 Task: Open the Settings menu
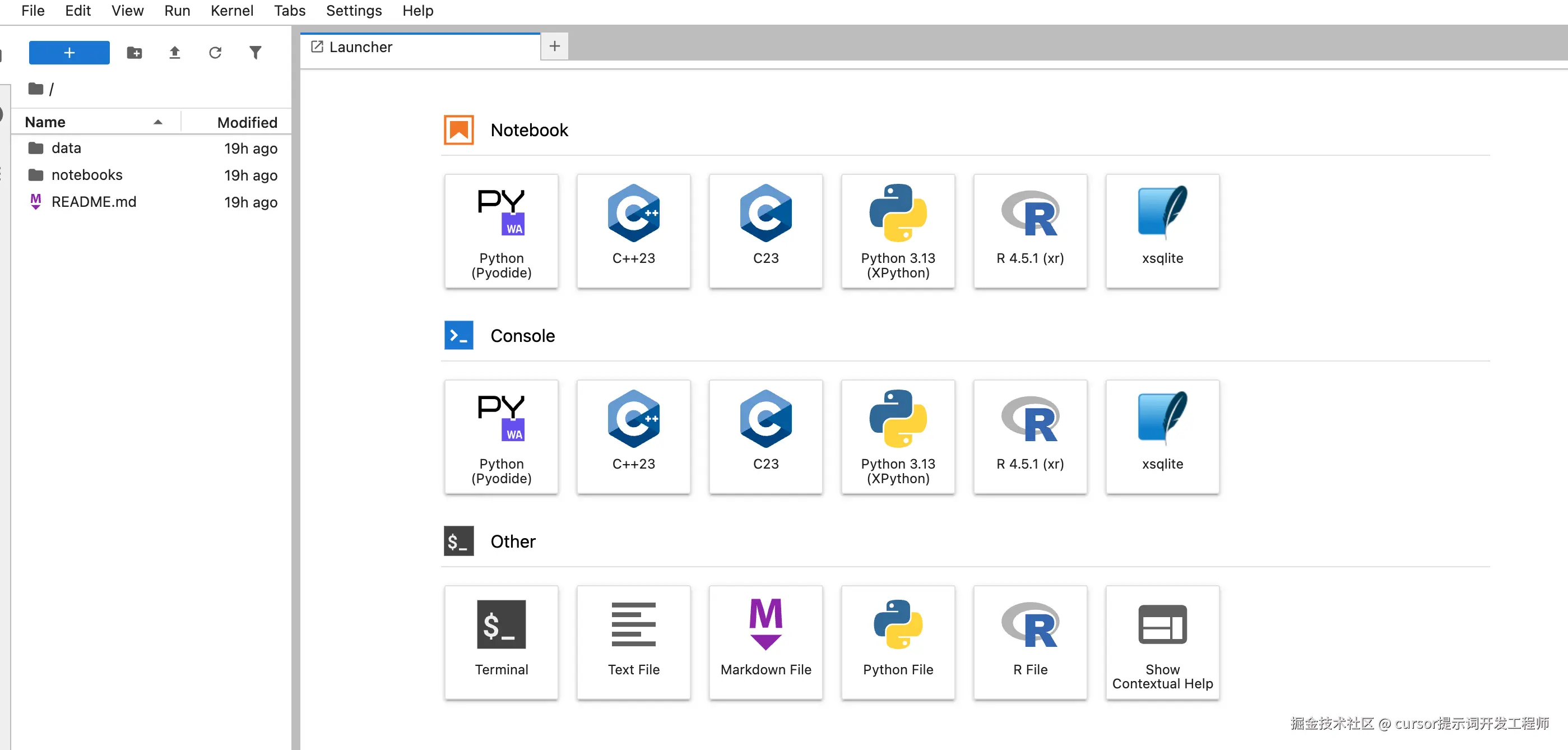click(354, 11)
